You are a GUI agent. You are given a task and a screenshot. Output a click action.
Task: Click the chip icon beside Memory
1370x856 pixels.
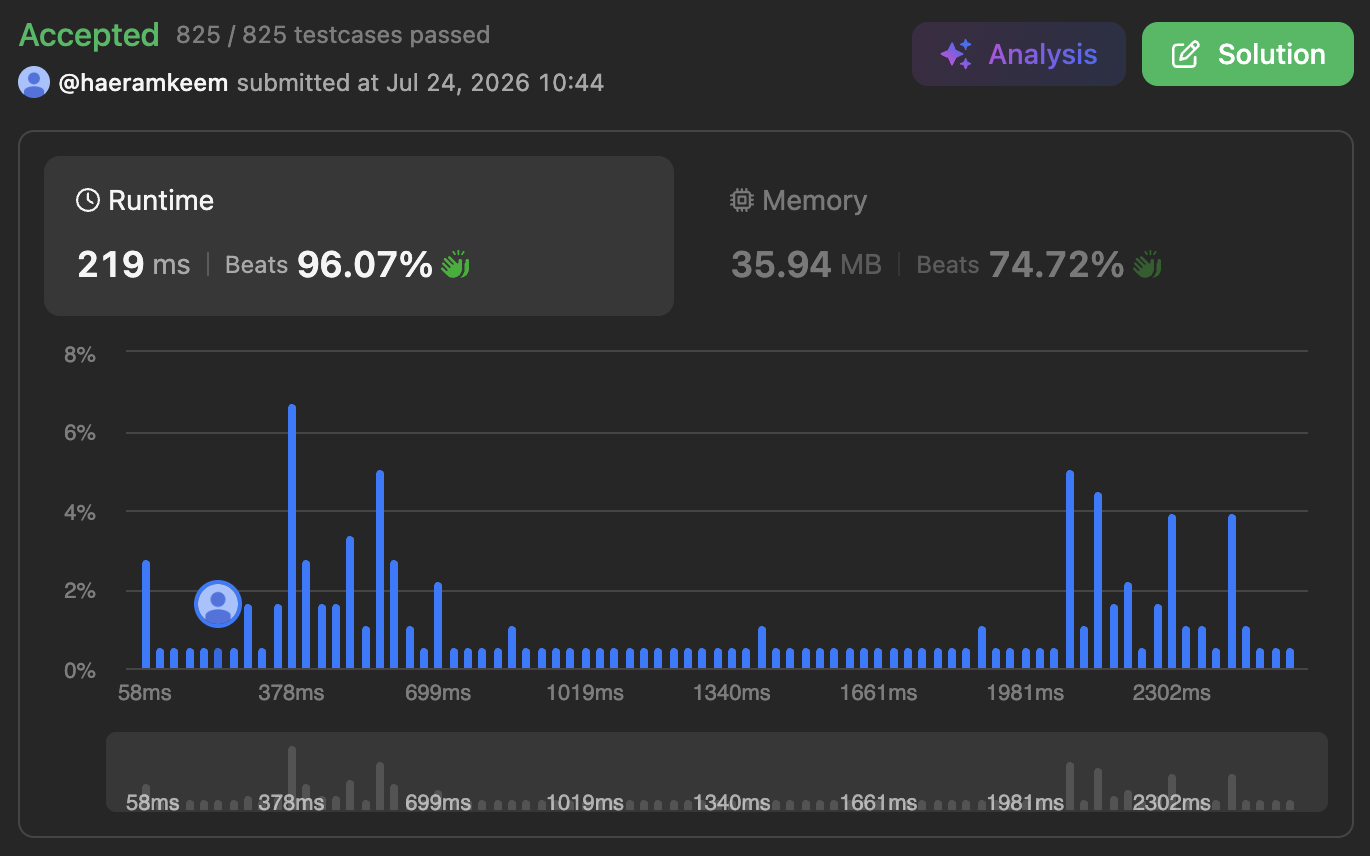pyautogui.click(x=741, y=200)
